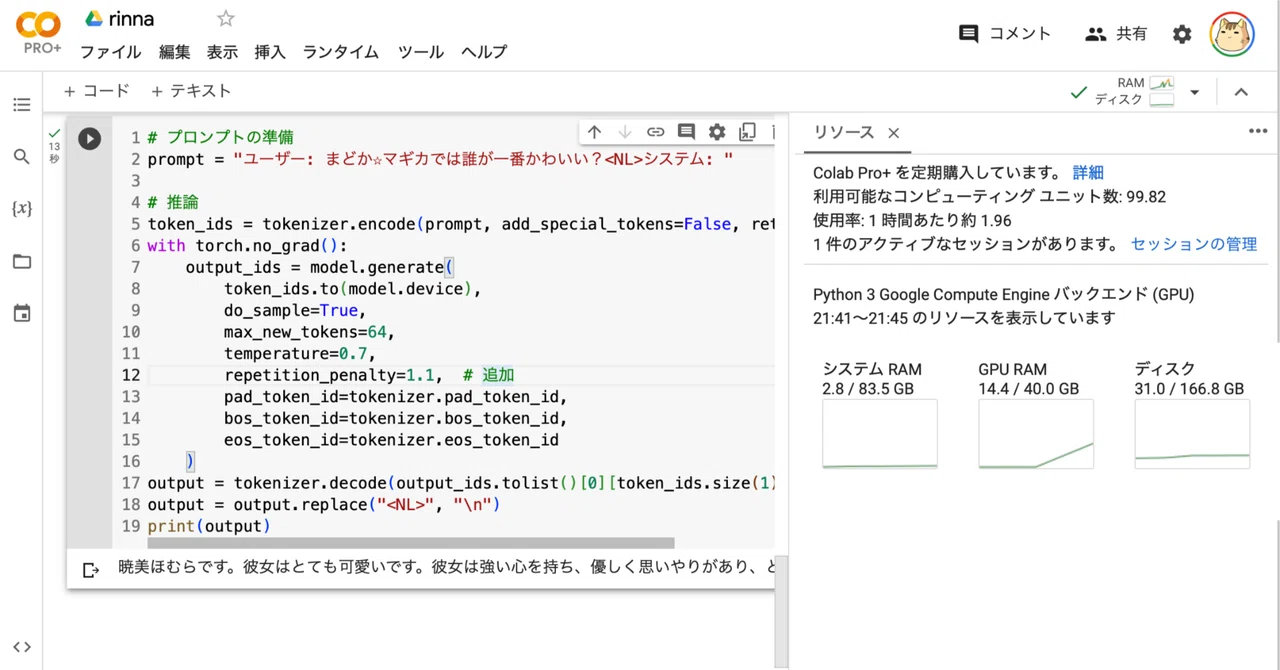
Task: Click the max_new_tokens=64 line
Action: click(x=310, y=332)
